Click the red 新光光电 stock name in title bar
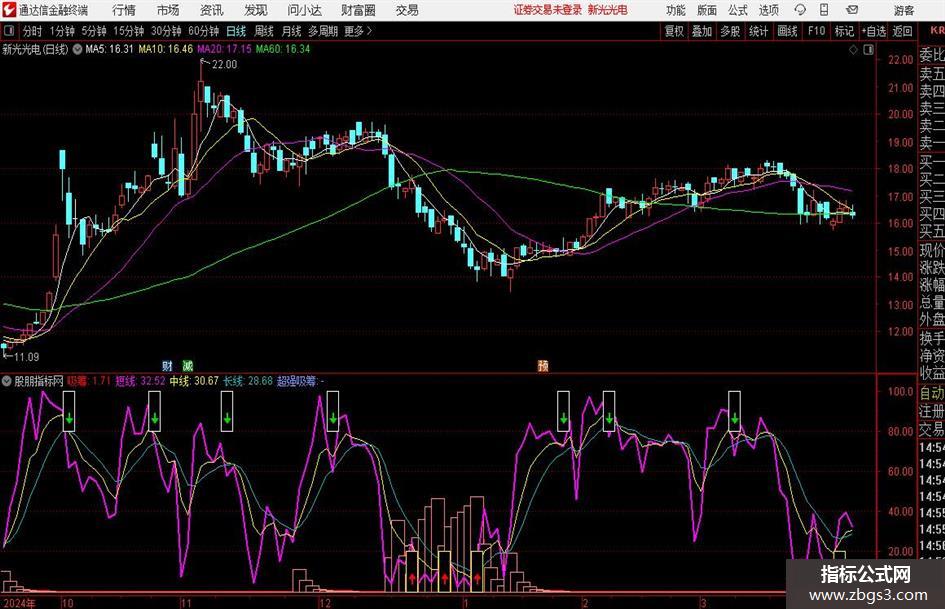Image resolution: width=945 pixels, height=609 pixels. point(608,10)
